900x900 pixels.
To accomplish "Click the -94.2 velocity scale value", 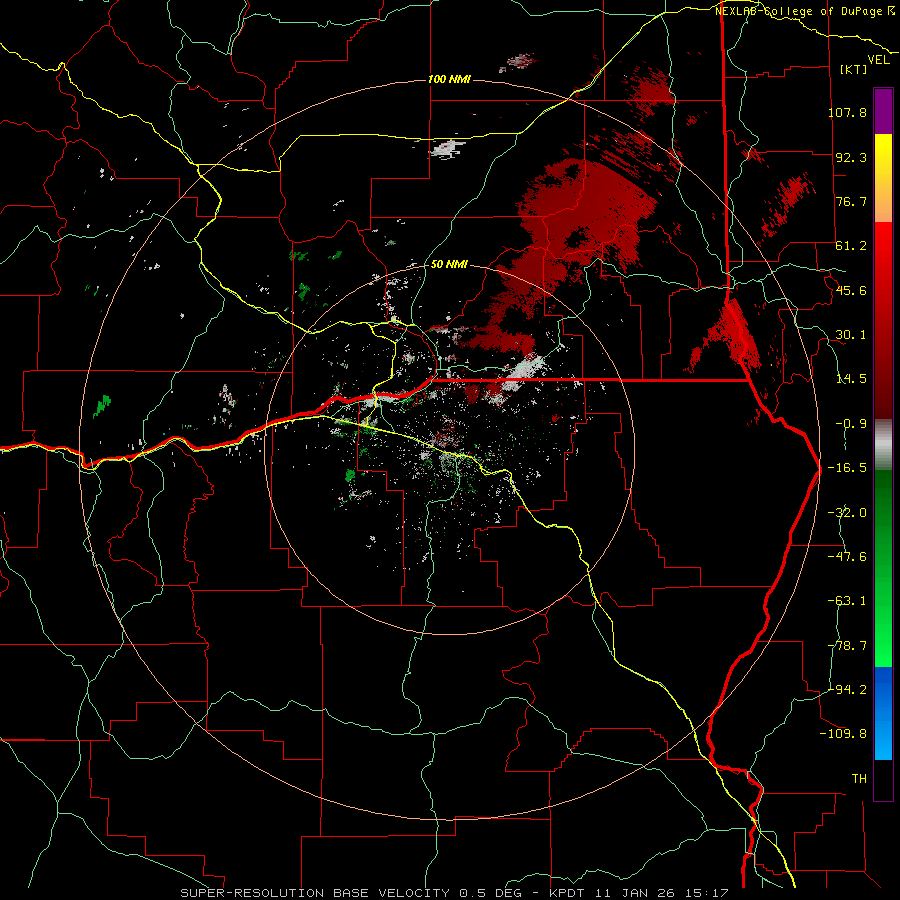I will pos(847,690).
